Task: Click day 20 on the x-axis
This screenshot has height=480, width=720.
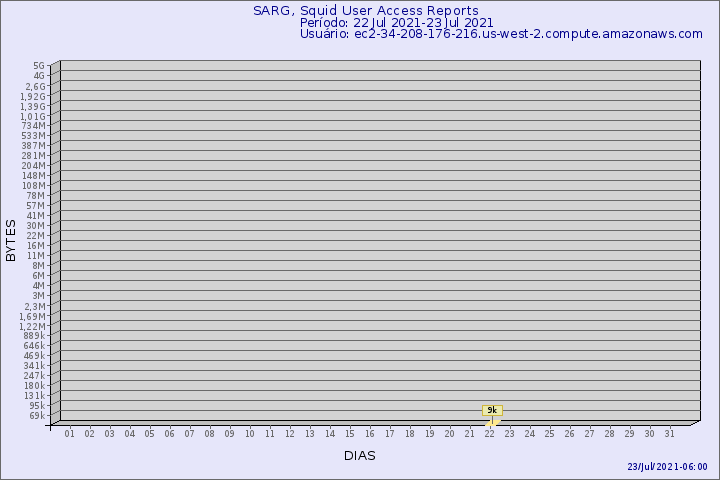Action: [450, 434]
